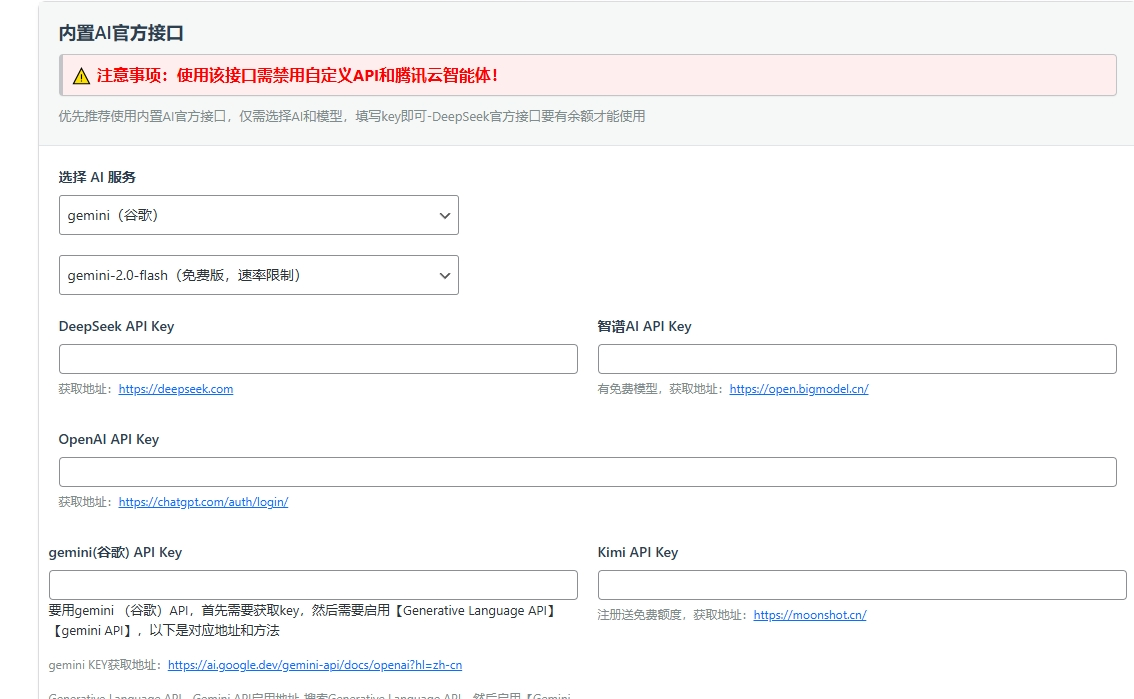
Task: Open the https://moonshot.cn/ link
Action: pos(809,615)
